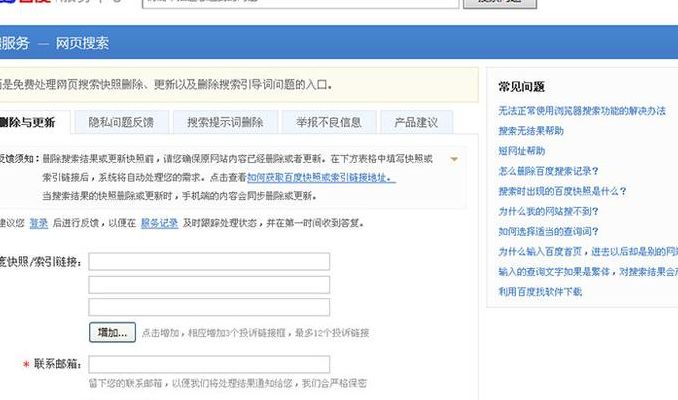The width and height of the screenshot is (678, 400).
Task: Open FAQ link 利用百度找软件下载
Action: coord(540,291)
